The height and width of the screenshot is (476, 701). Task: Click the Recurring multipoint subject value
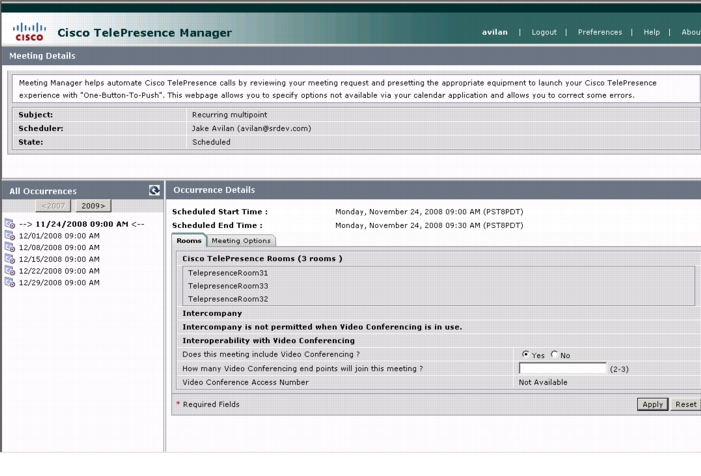[229, 114]
